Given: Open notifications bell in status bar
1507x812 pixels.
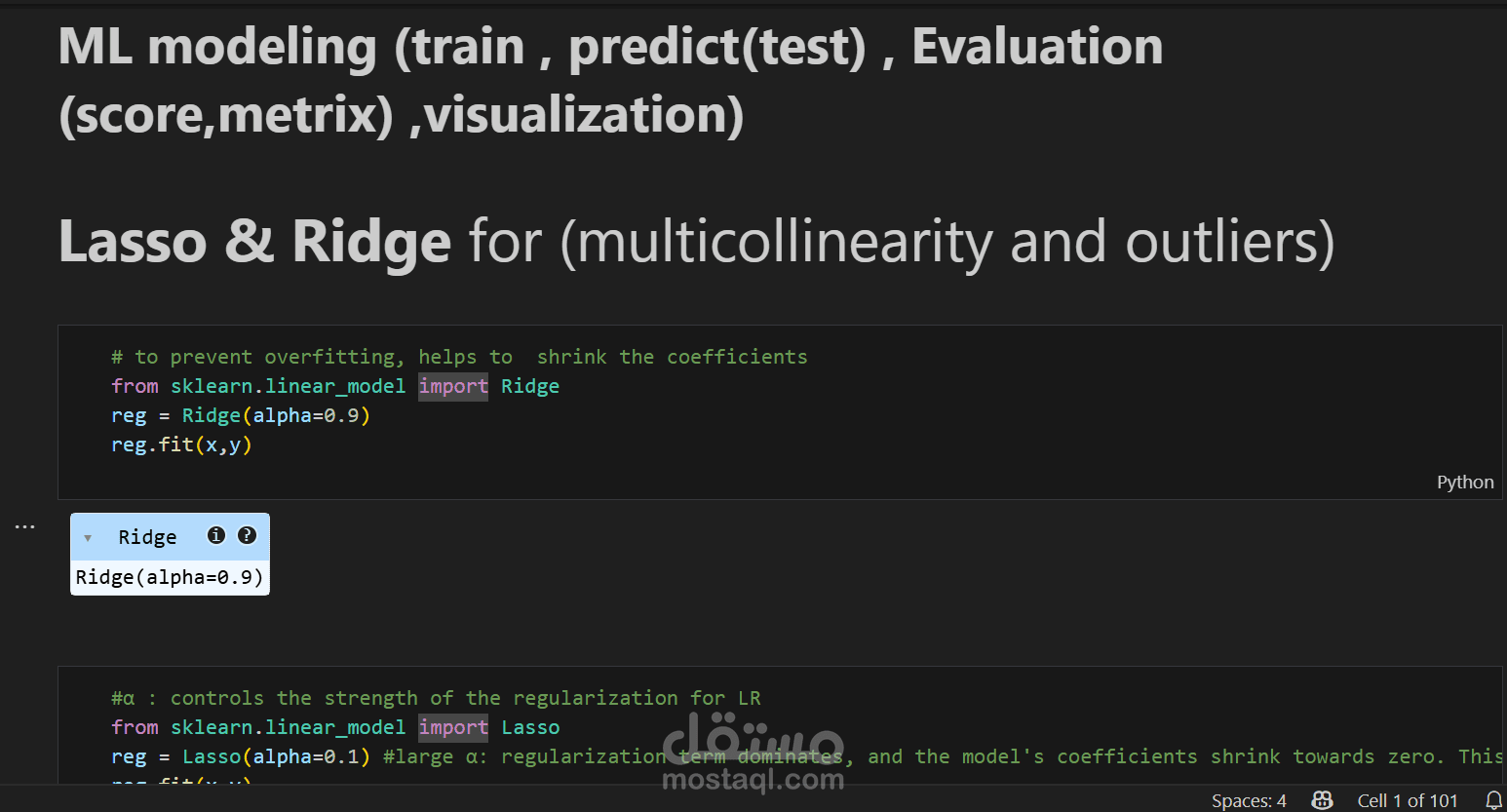Looking at the screenshot, I should pos(1493,800).
